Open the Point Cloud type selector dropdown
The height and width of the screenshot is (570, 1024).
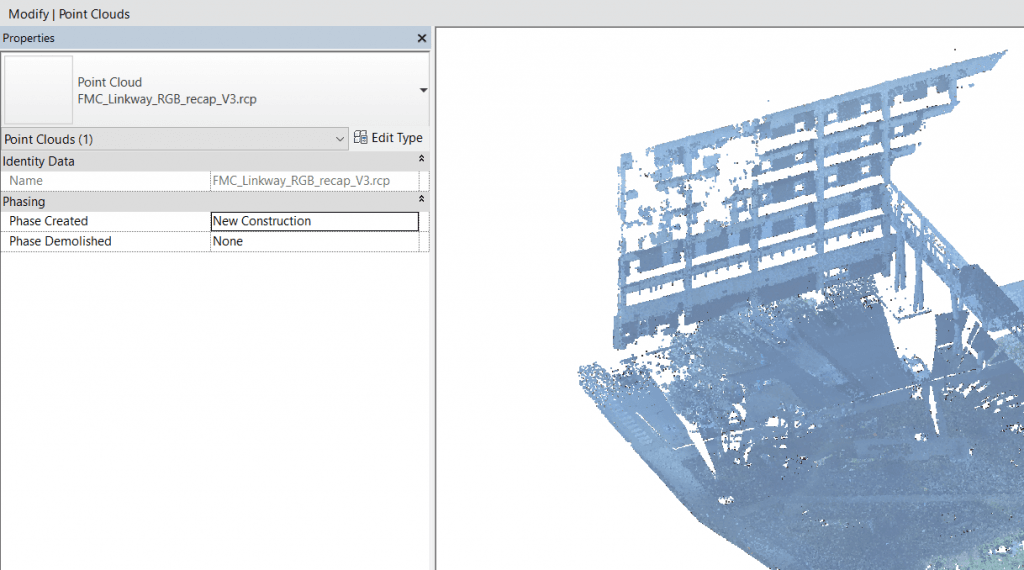click(423, 90)
